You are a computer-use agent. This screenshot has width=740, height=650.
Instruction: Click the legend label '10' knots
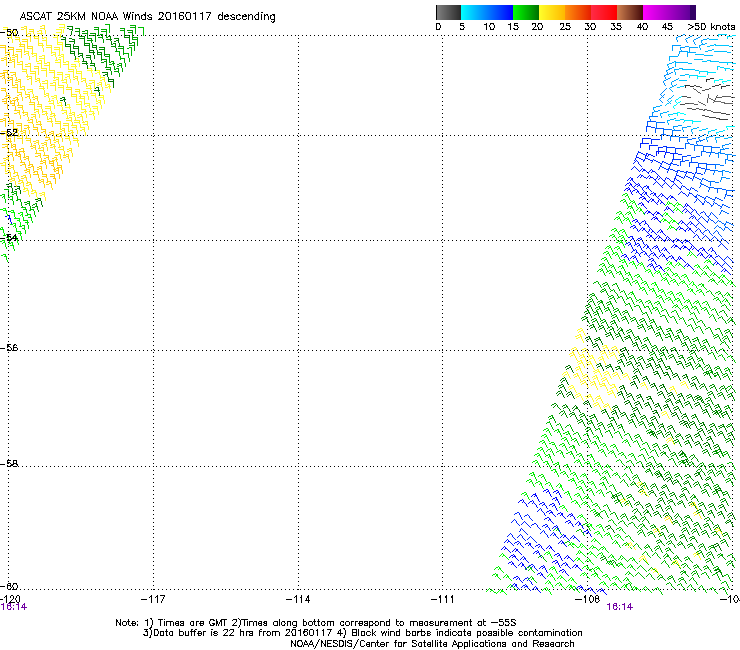pos(489,27)
